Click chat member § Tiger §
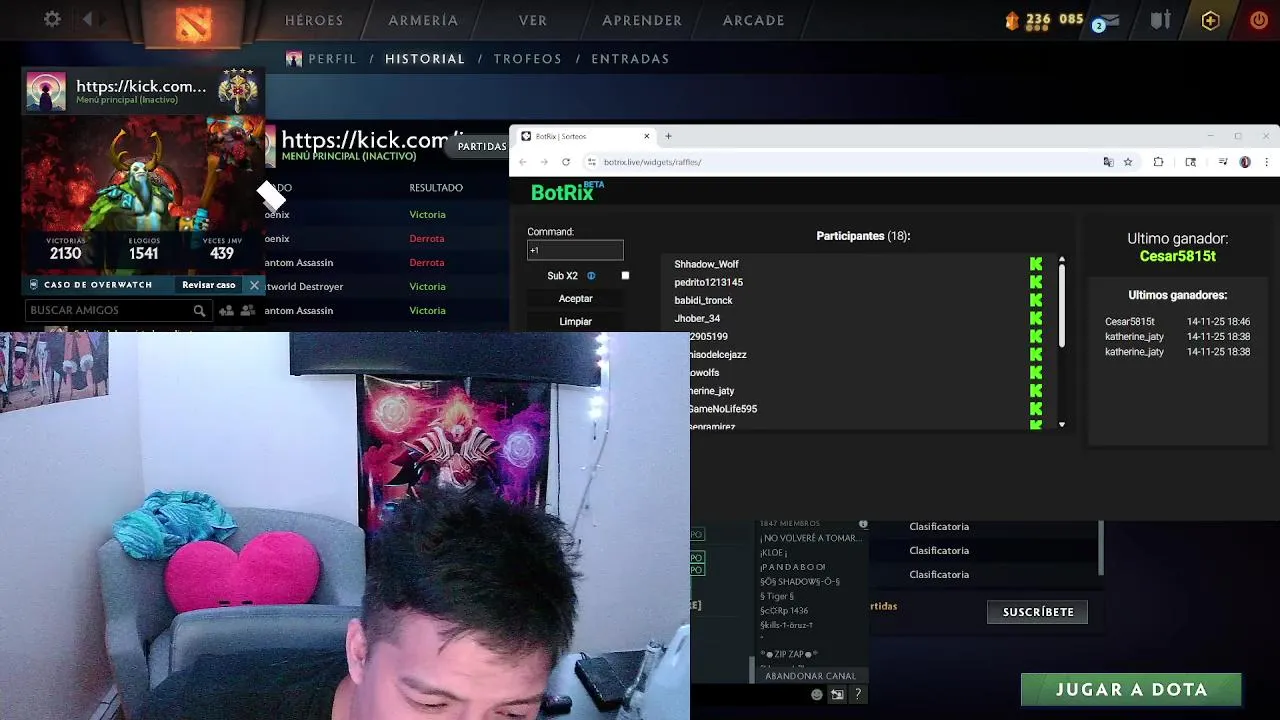This screenshot has height=720, width=1280. pos(777,596)
